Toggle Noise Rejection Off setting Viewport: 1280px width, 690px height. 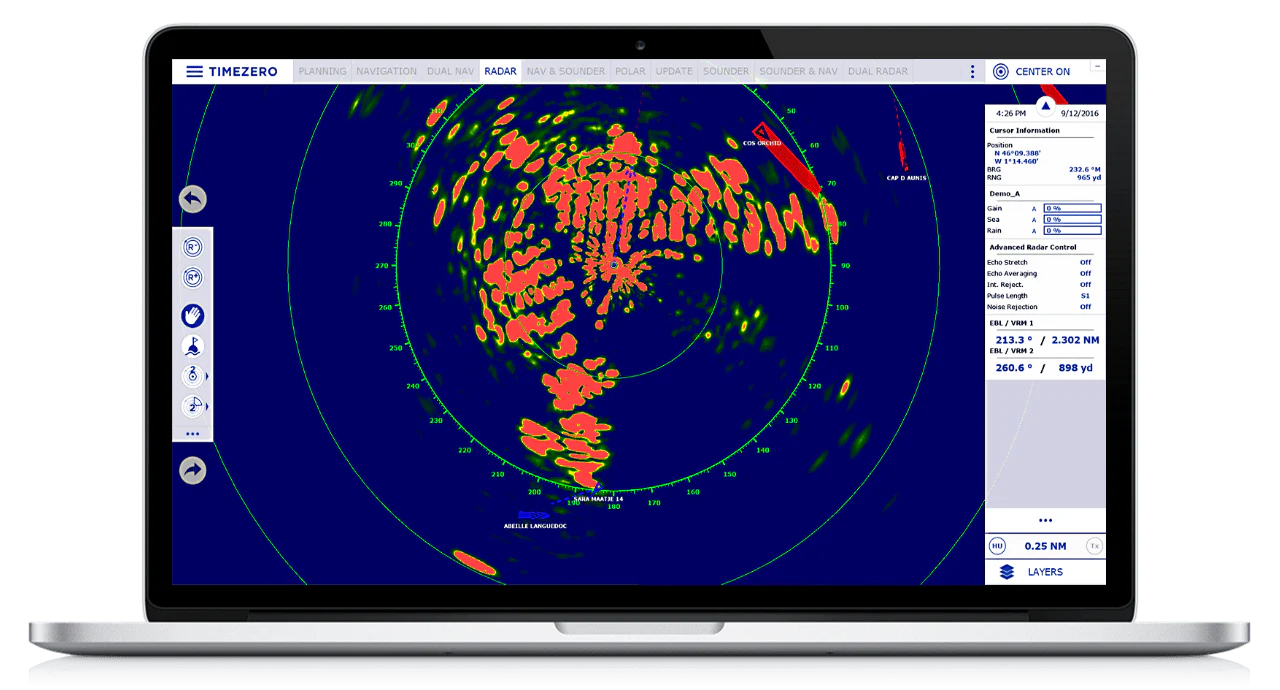pyautogui.click(x=1085, y=307)
